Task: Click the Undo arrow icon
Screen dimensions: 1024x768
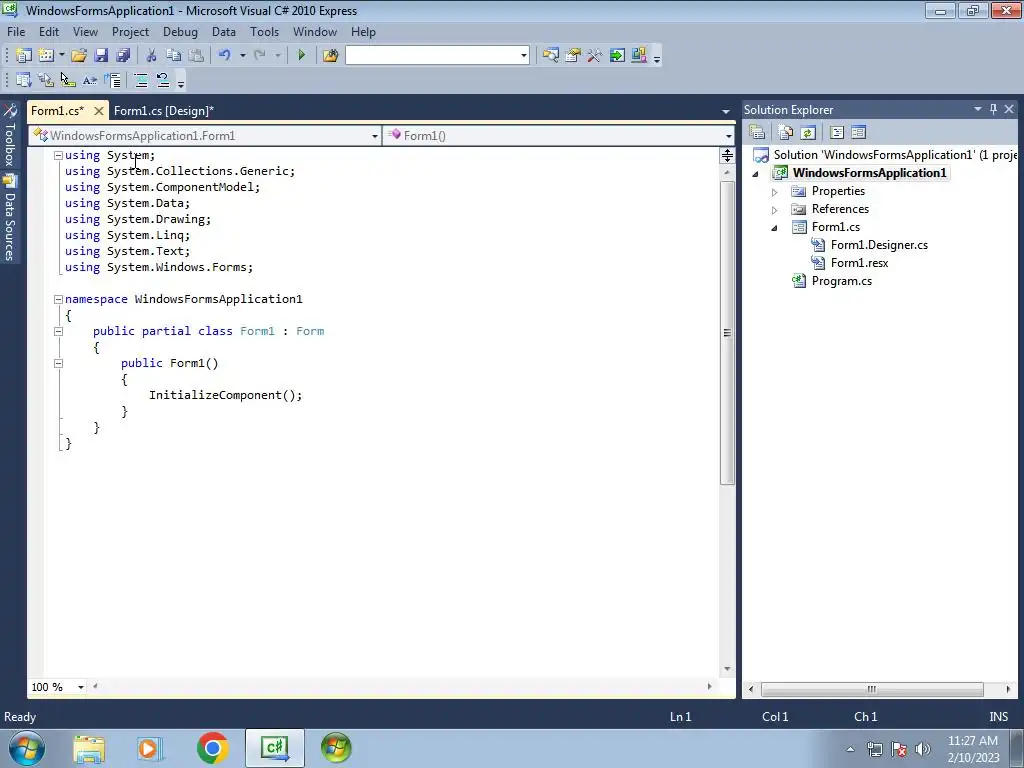Action: tap(225, 56)
